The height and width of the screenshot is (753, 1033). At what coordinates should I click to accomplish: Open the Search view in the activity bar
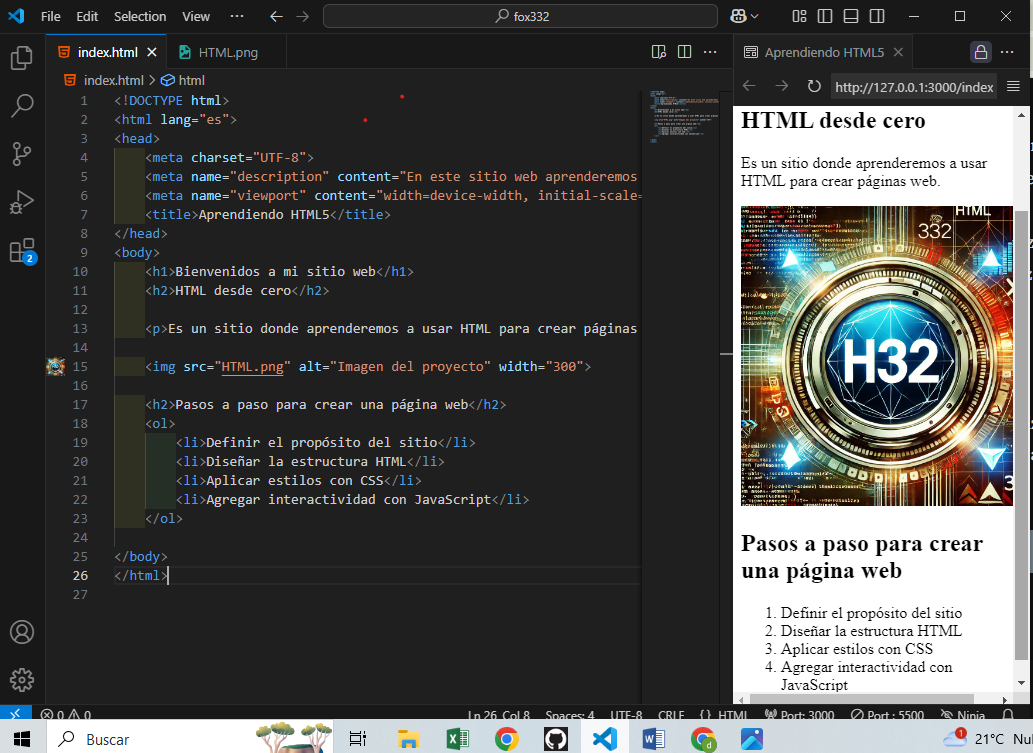click(x=22, y=105)
